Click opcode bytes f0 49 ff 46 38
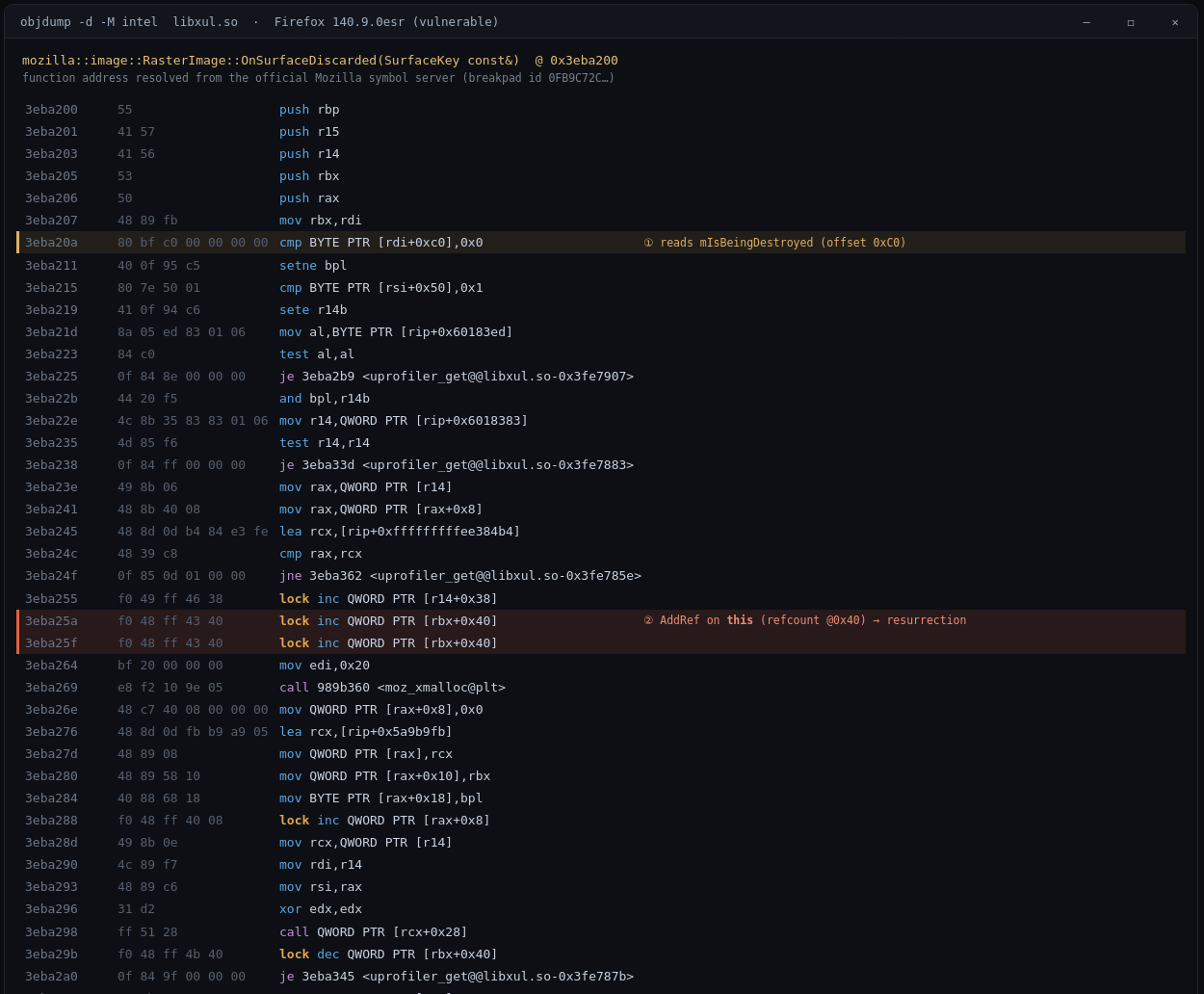Screen dimensions: 1204x994 [x=170, y=598]
